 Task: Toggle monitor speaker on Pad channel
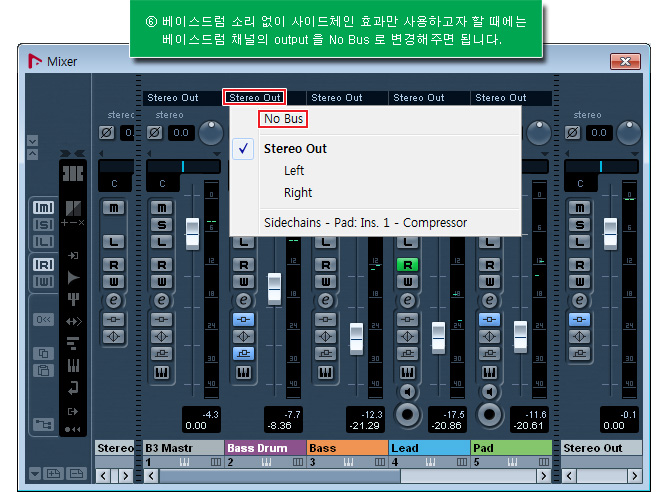pyautogui.click(x=490, y=392)
